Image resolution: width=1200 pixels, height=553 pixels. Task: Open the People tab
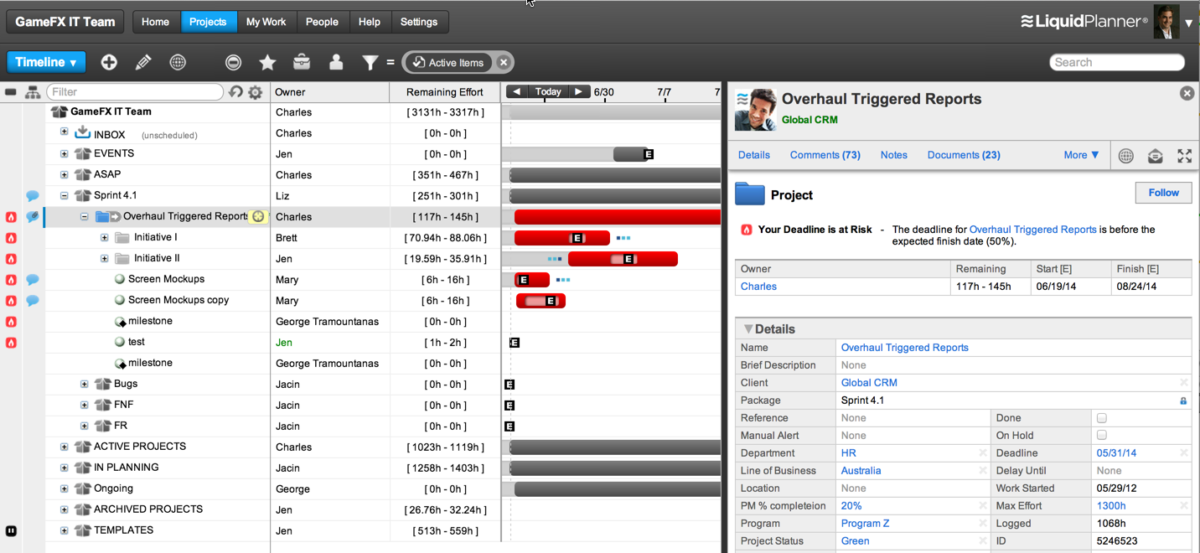click(322, 21)
